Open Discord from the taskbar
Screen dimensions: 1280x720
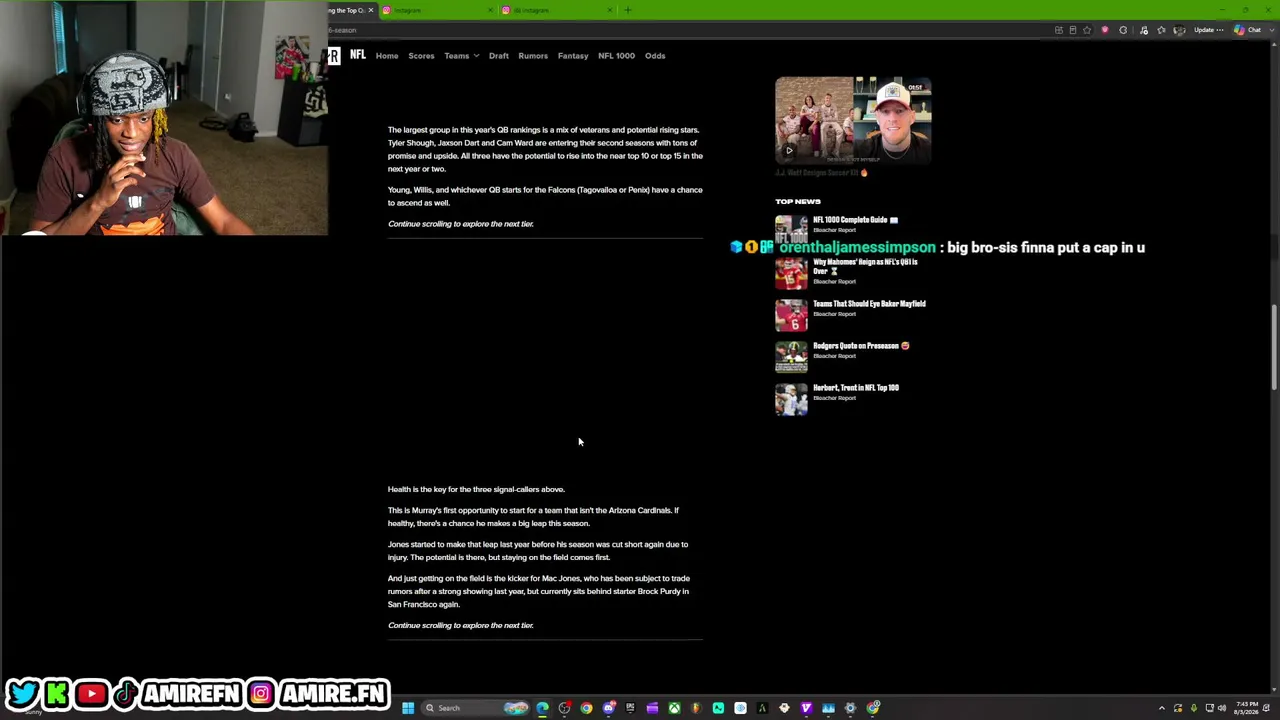coord(608,708)
